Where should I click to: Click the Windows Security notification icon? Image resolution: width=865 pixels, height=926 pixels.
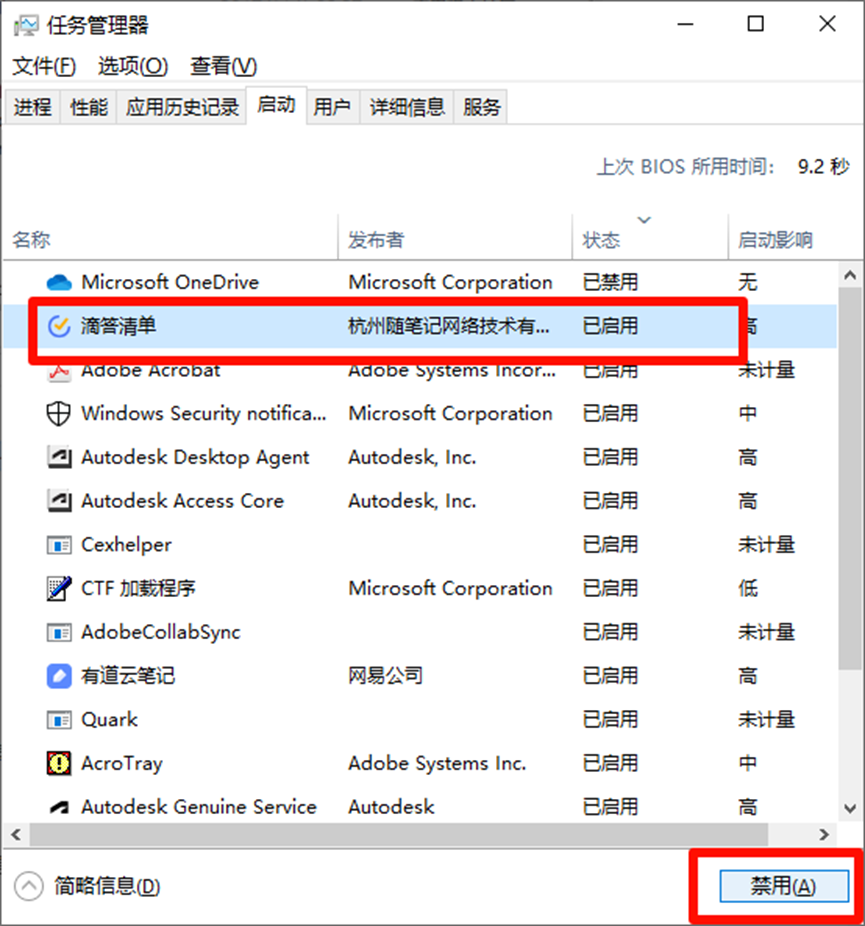59,413
